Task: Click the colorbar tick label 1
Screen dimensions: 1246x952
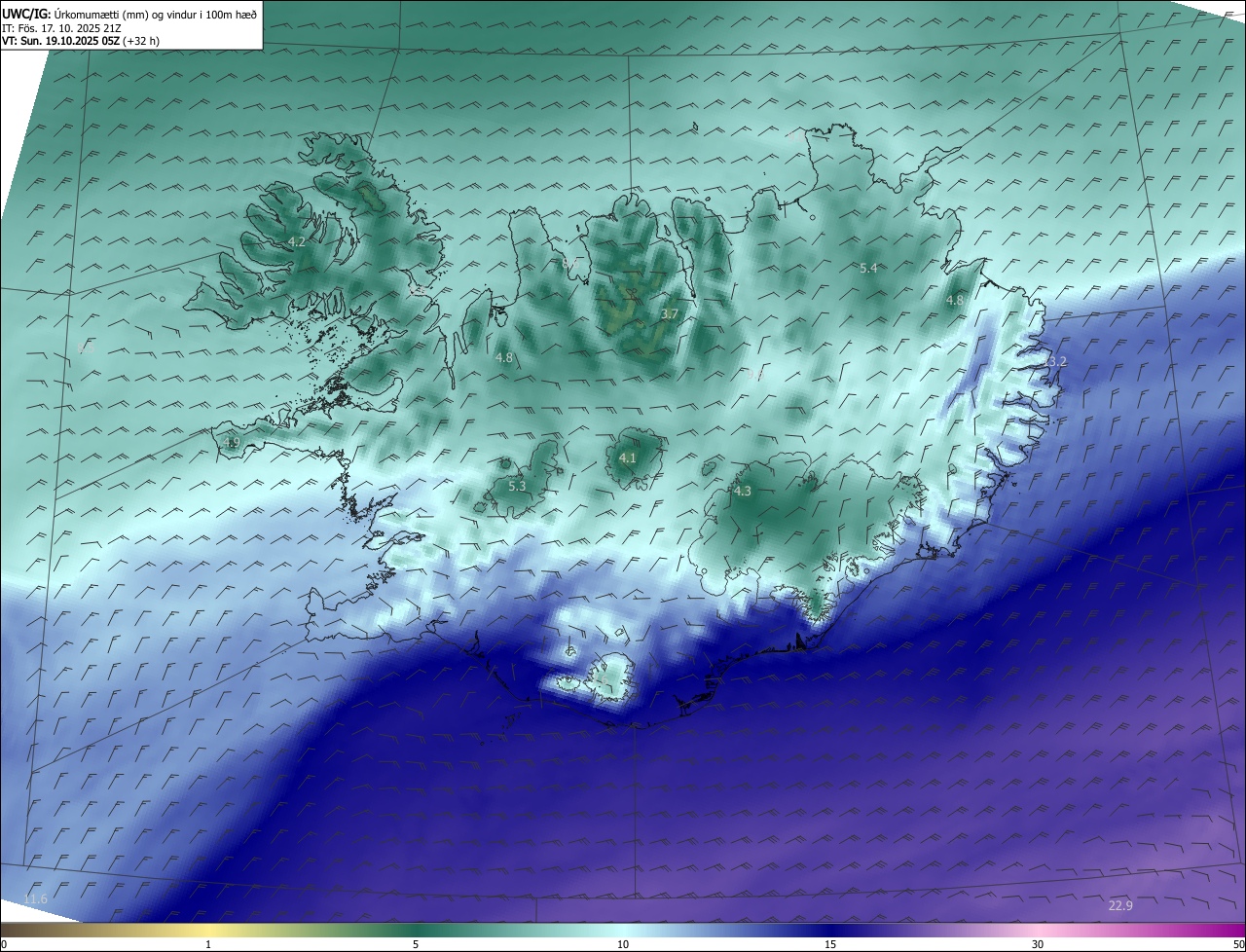Action: (208, 944)
